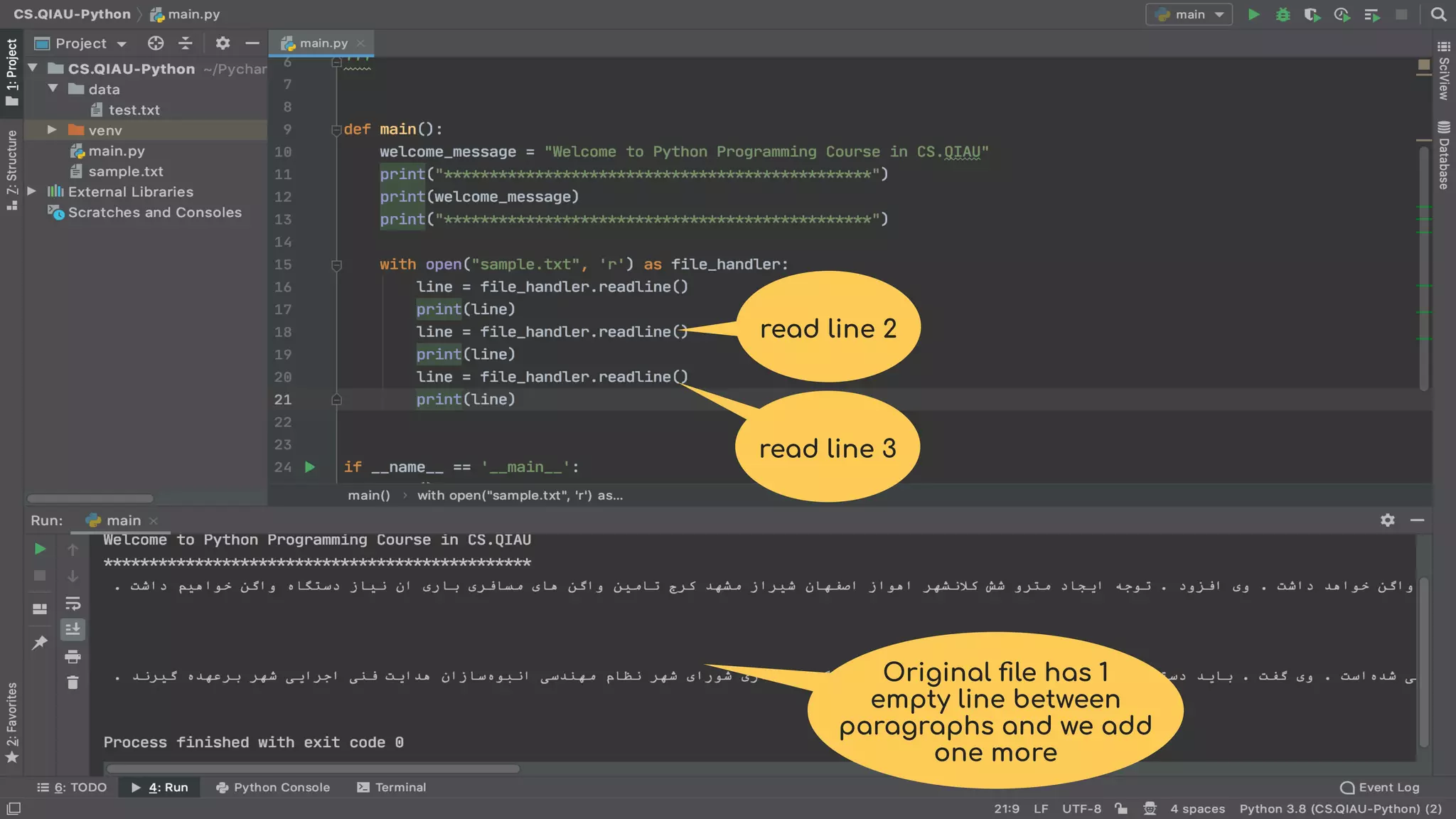This screenshot has width=1456, height=819.
Task: Click Python 3.8 interpreter in status bar
Action: point(1340,808)
